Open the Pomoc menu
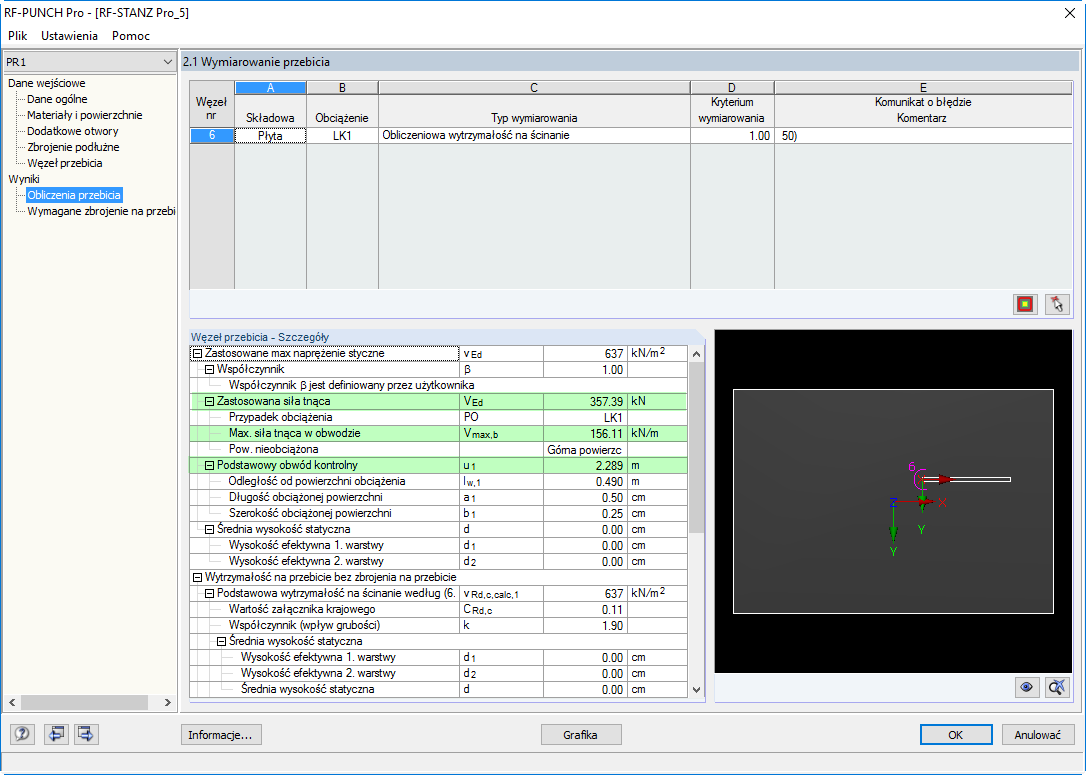Screen dimensions: 1086x775 tap(131, 35)
